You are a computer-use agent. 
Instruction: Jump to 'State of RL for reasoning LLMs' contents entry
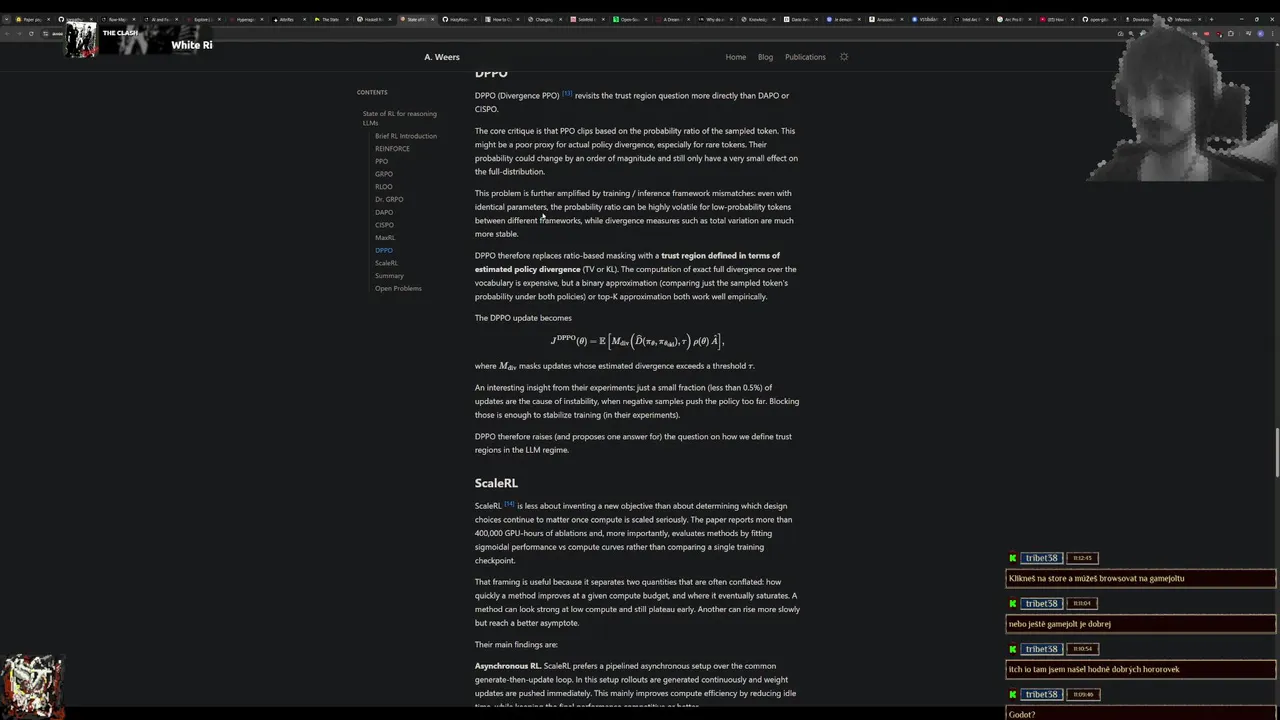point(399,118)
